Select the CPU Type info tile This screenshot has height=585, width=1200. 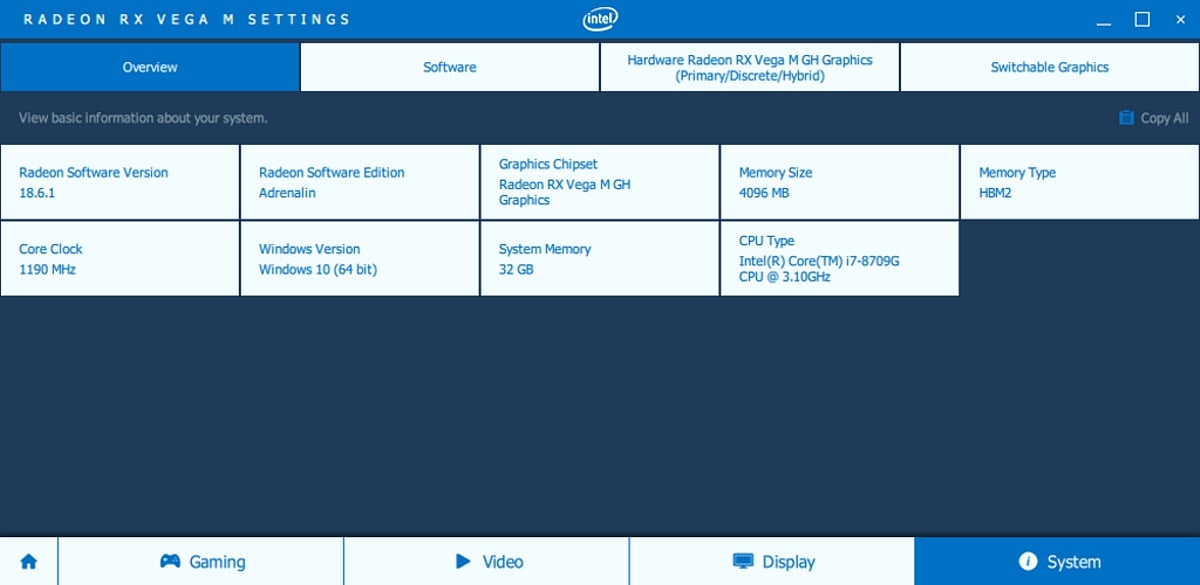pyautogui.click(x=839, y=258)
